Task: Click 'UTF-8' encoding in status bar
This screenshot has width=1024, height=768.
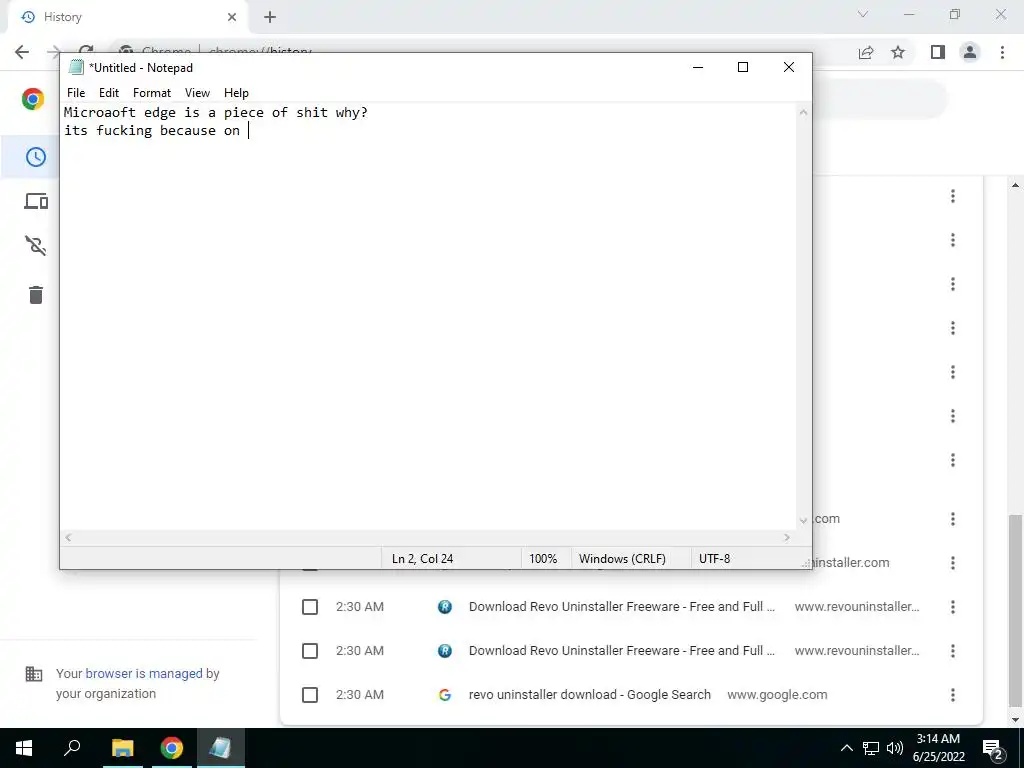Action: pos(714,559)
